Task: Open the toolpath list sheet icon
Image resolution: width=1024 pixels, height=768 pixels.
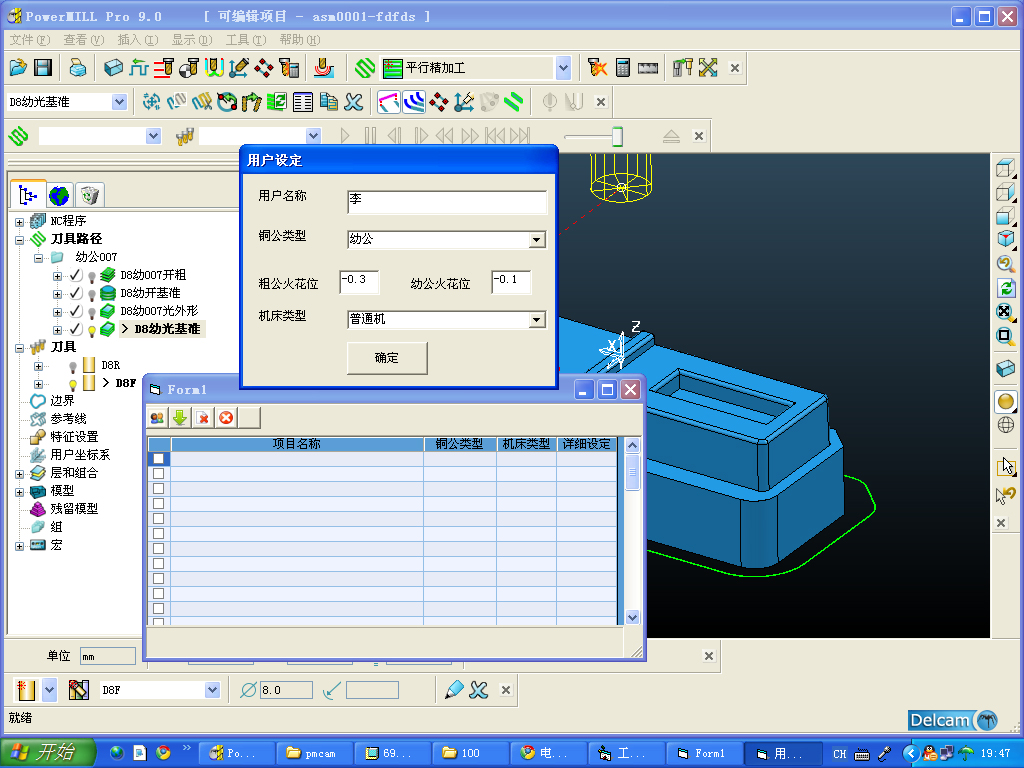Action: pos(302,102)
